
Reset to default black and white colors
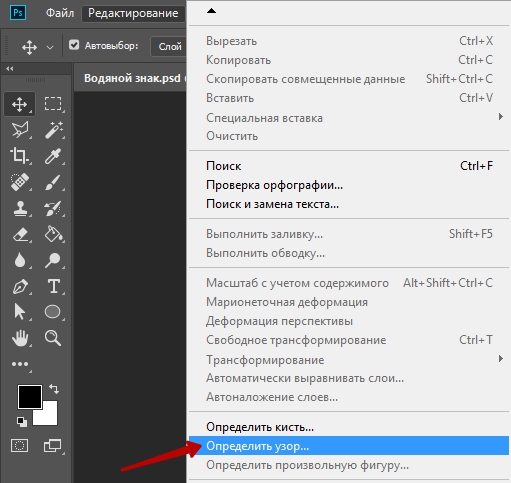(x=22, y=422)
